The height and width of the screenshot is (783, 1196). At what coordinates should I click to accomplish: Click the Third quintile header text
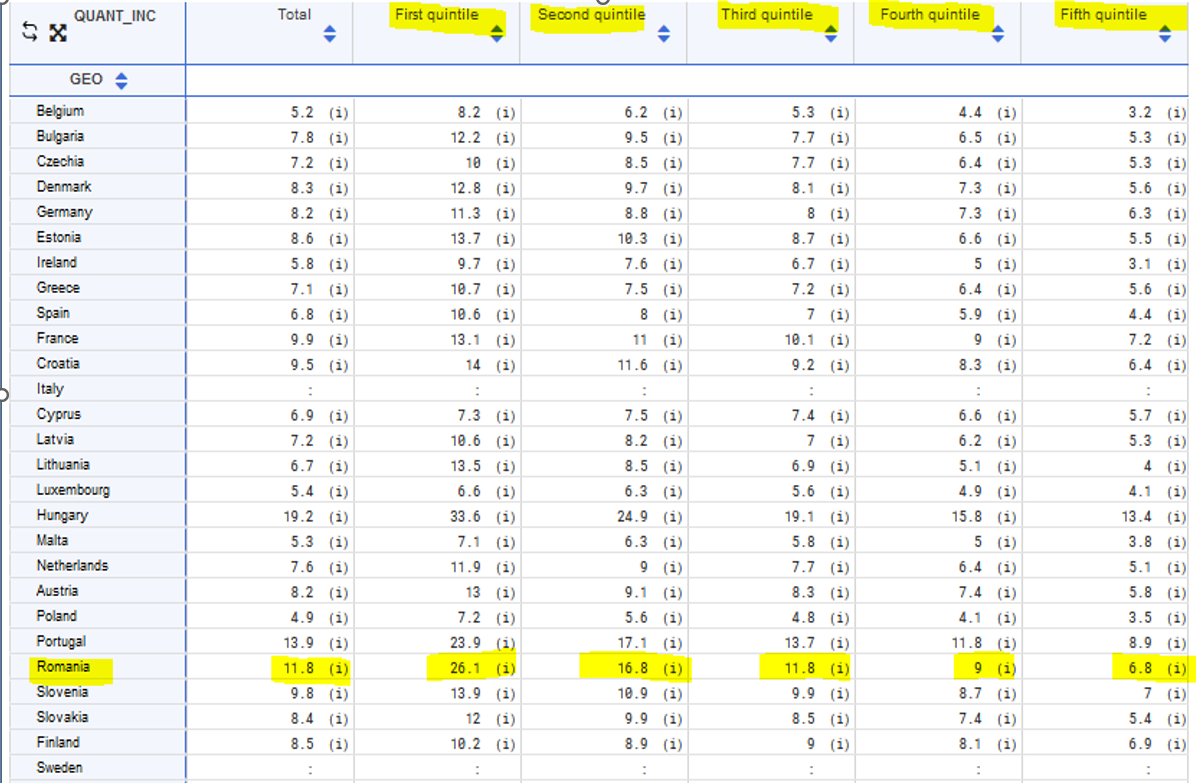point(767,14)
